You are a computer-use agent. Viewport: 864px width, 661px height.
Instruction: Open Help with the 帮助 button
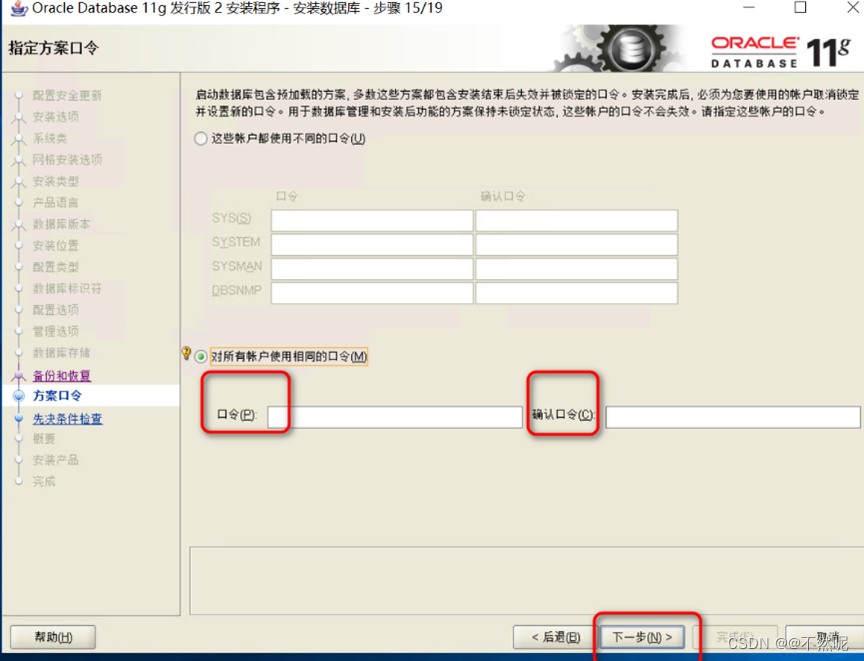(53, 637)
